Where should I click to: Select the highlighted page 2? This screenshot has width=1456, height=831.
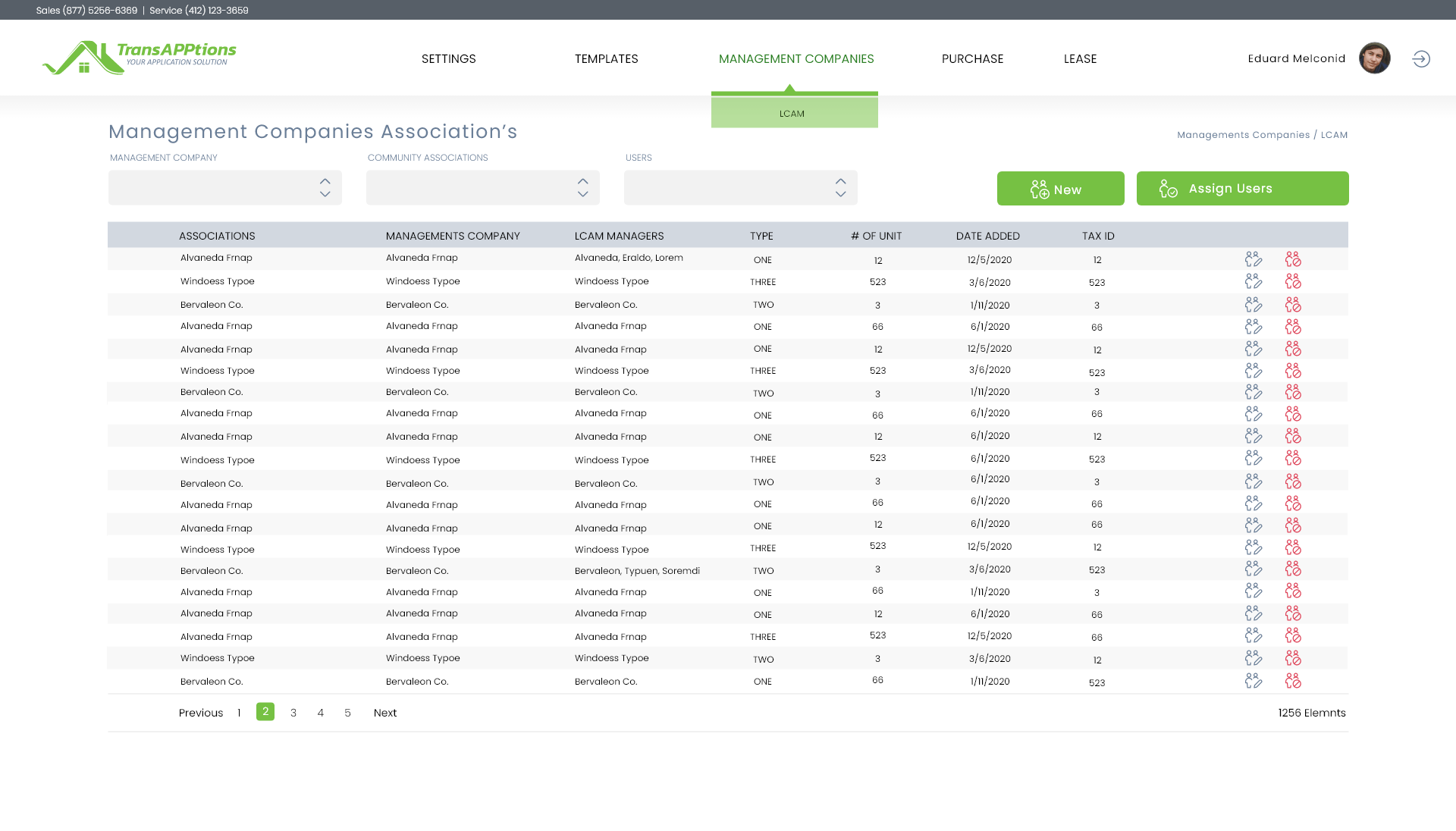click(x=265, y=711)
